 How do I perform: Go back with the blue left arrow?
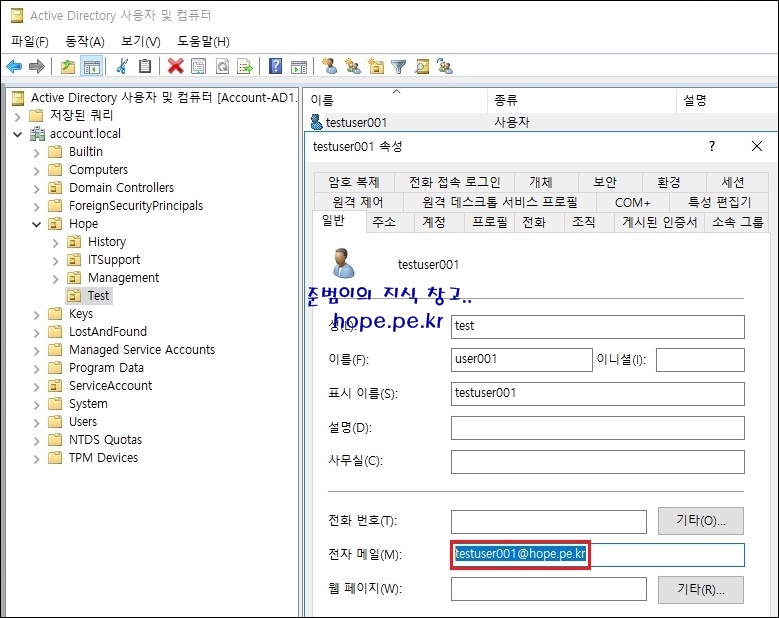pos(14,66)
